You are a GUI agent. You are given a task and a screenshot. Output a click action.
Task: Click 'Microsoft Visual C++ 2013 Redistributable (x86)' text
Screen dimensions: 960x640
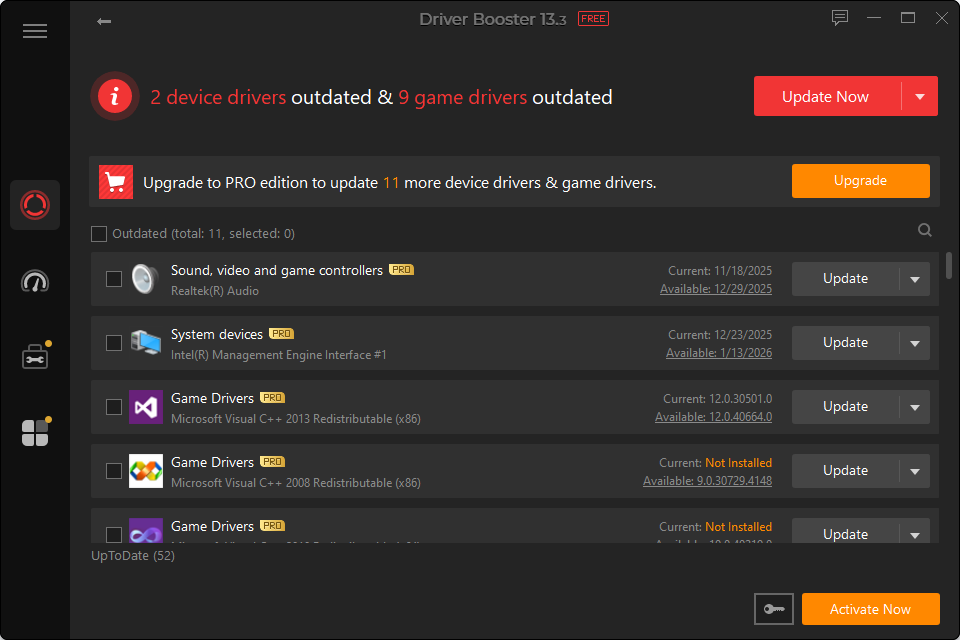pos(296,419)
